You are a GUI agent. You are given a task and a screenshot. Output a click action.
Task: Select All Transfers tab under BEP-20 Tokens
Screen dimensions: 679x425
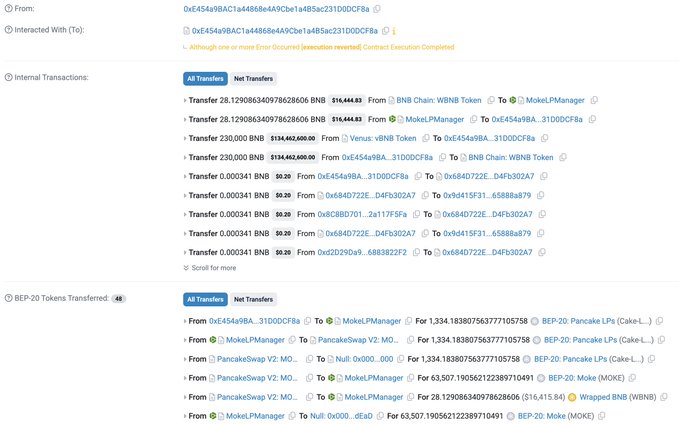tap(205, 299)
